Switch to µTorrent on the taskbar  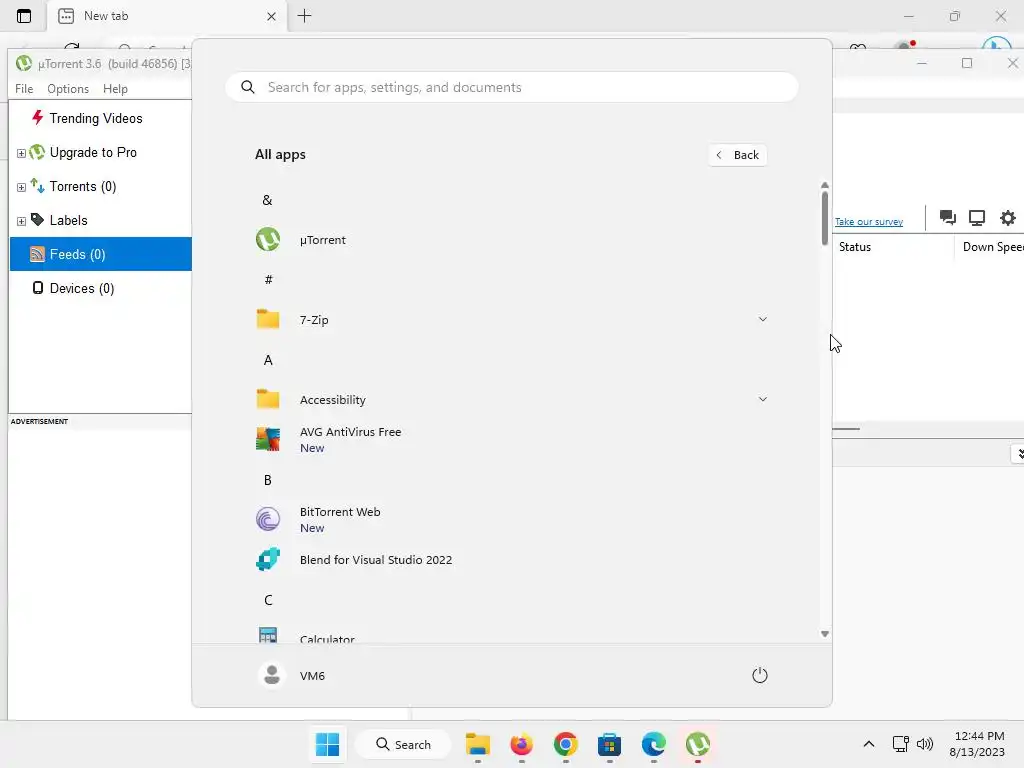(x=697, y=744)
